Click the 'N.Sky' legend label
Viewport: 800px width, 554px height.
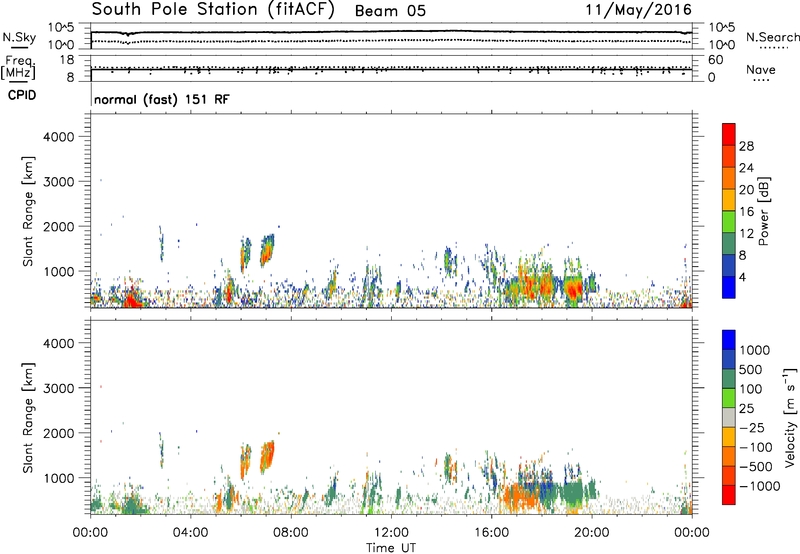pos(19,37)
